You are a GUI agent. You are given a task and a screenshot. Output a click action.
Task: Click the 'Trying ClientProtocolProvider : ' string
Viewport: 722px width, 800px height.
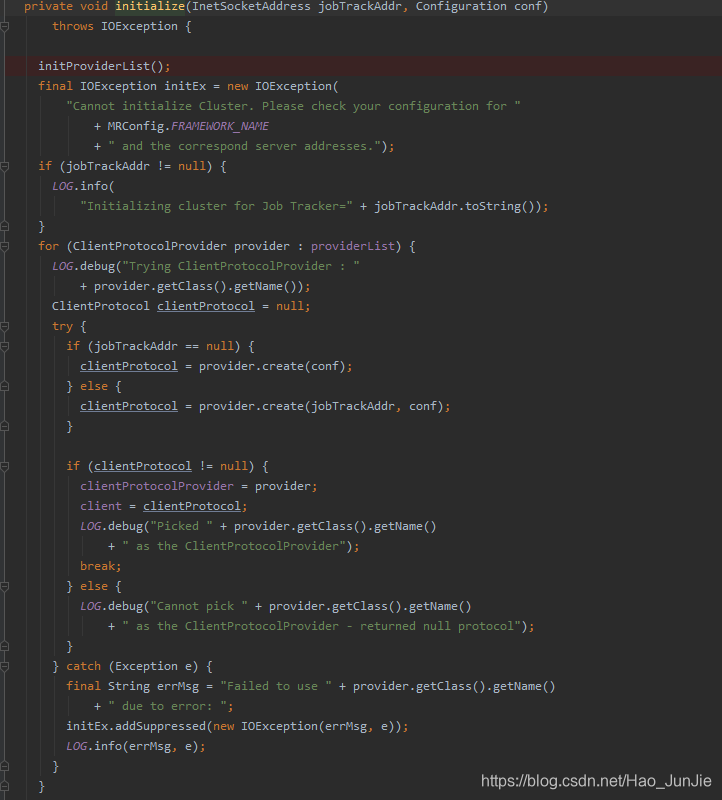tap(241, 266)
